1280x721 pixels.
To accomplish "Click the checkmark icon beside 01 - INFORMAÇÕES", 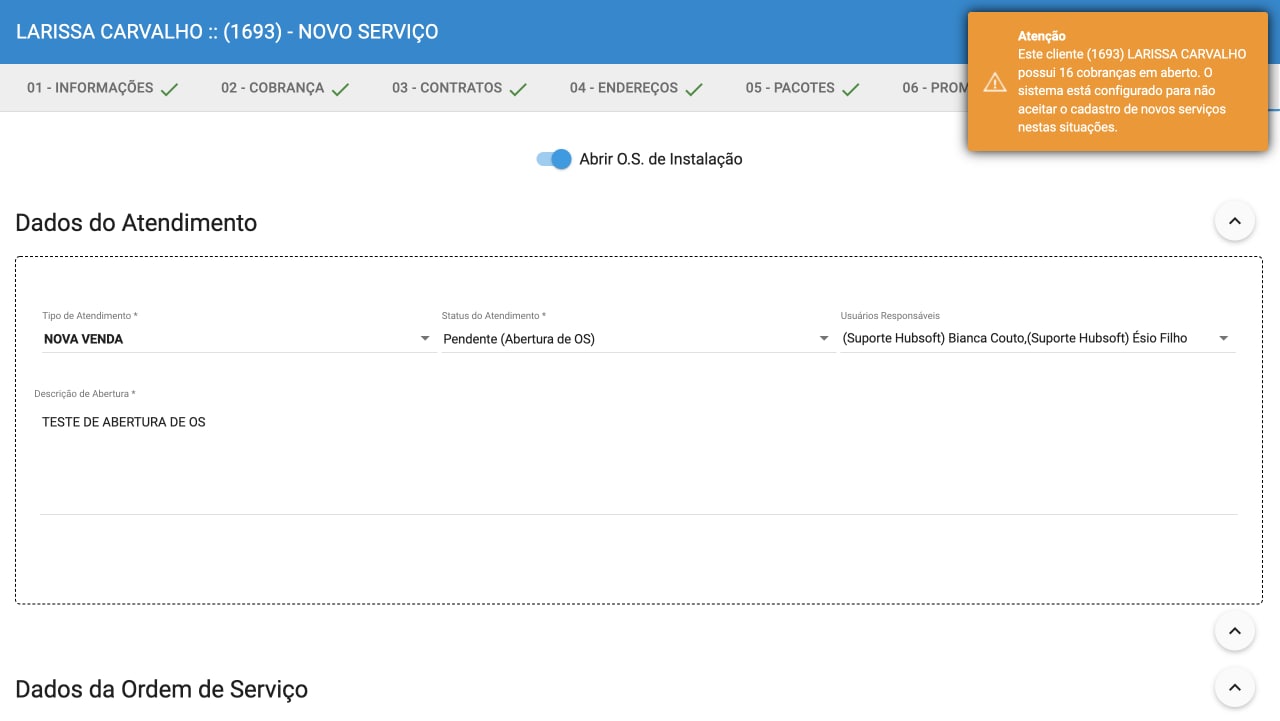I will [x=169, y=89].
